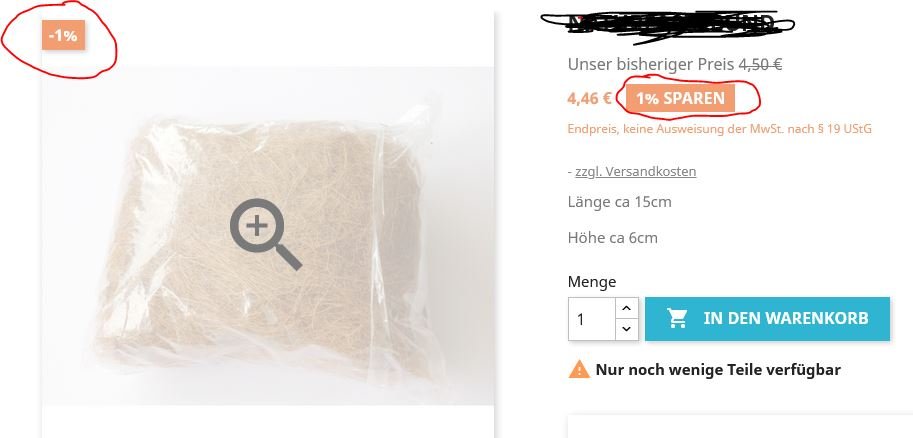
Task: Click the current price 4,46 €
Action: 589,98
